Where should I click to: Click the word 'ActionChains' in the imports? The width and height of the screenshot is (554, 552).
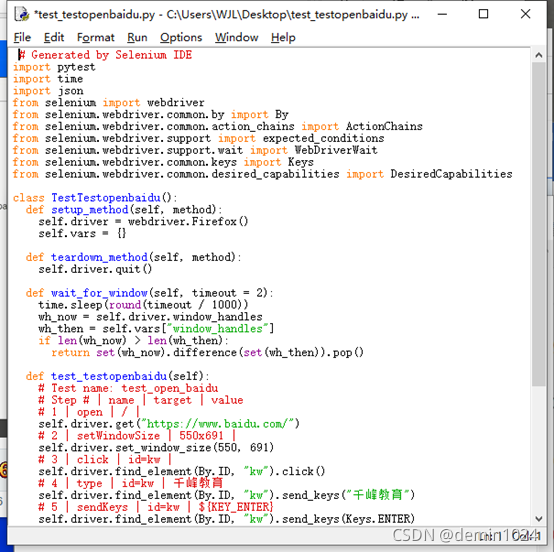pyautogui.click(x=384, y=127)
